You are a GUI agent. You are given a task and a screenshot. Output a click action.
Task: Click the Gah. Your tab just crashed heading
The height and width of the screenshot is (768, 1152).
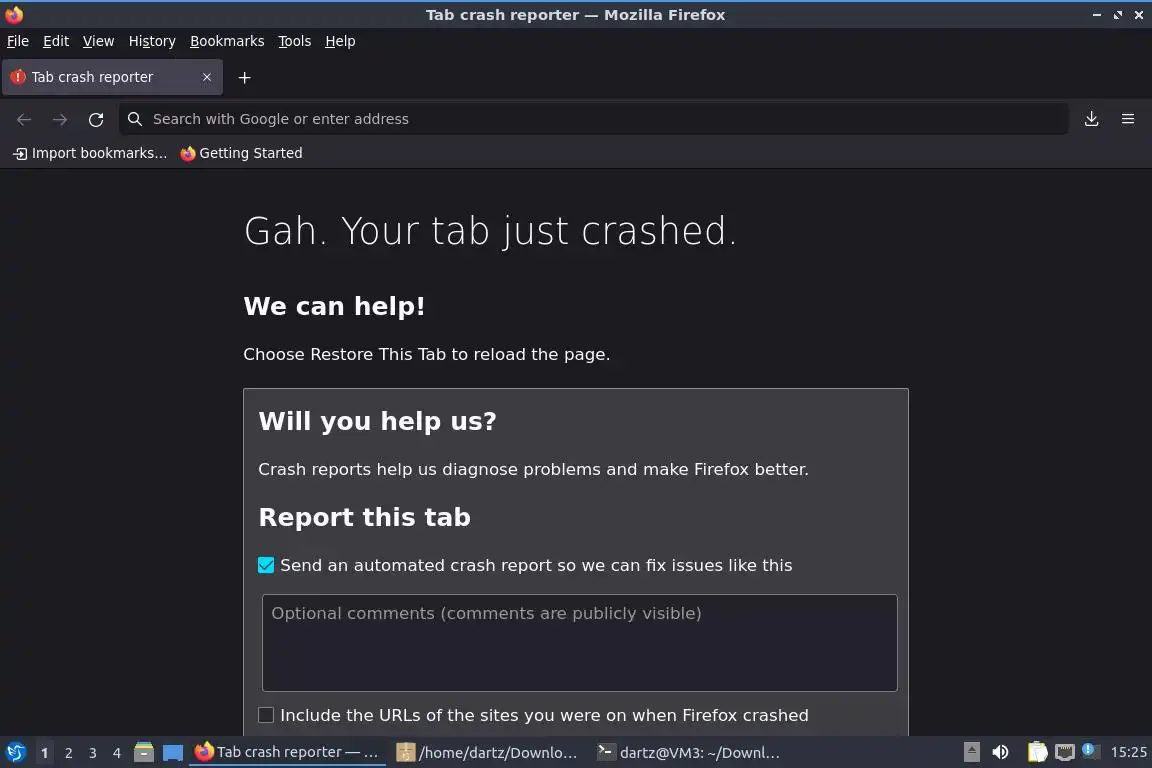(x=490, y=231)
